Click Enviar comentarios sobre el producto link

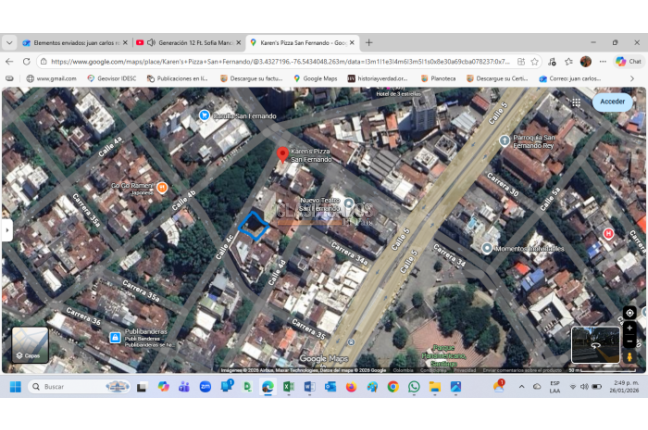point(522,370)
